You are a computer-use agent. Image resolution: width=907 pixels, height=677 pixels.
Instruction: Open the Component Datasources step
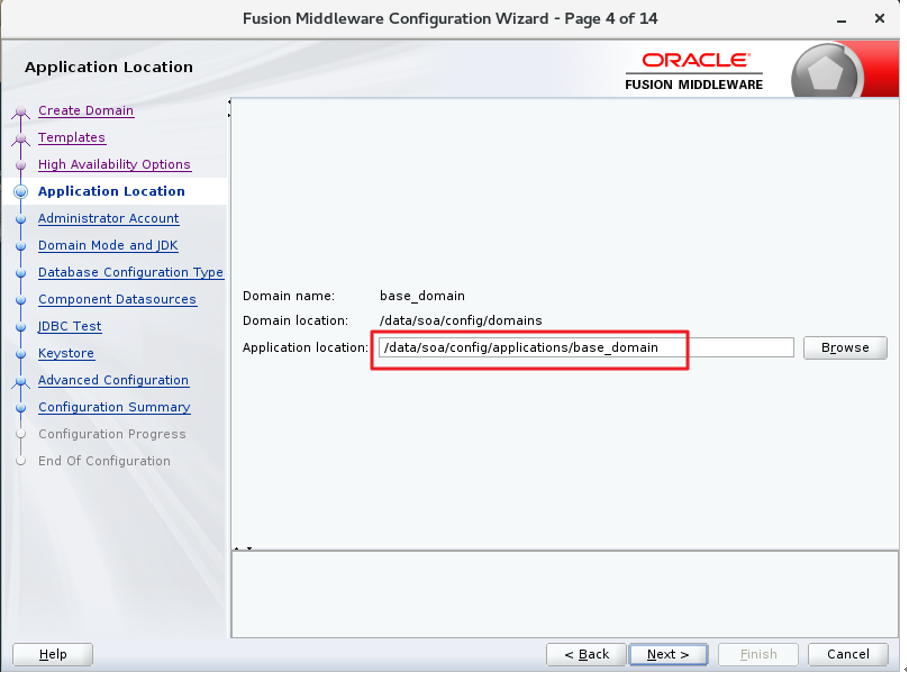point(117,299)
